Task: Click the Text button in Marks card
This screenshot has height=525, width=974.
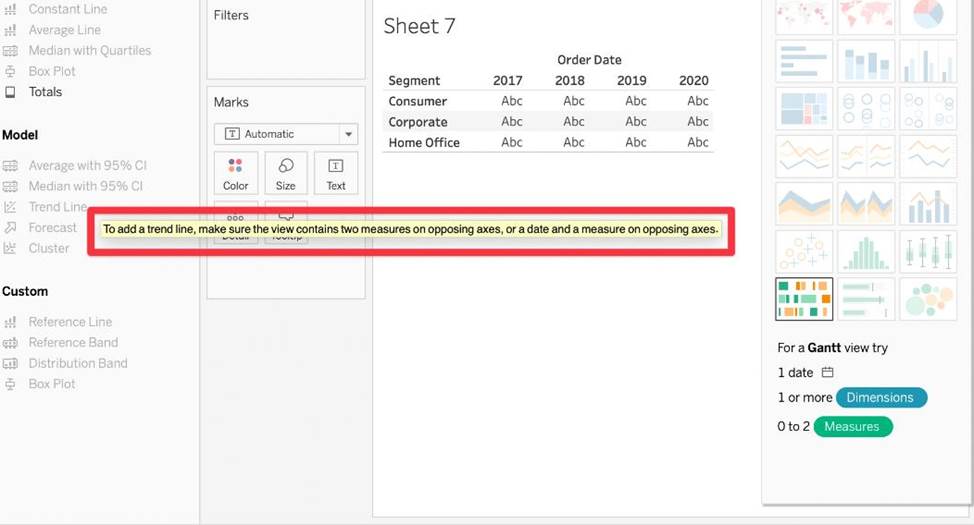Action: coord(336,173)
